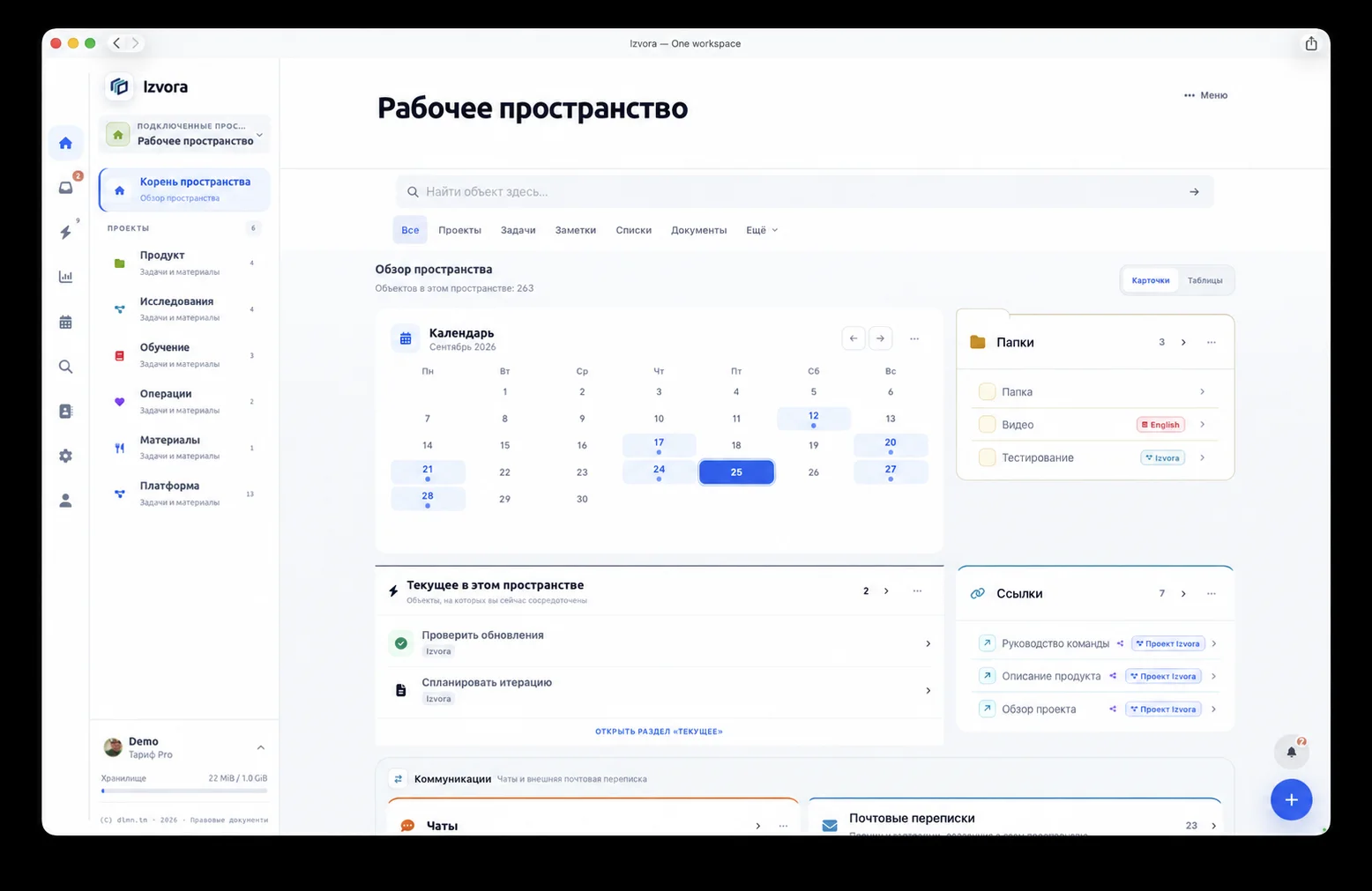Open the calendar card's three-dots menu
Image resolution: width=1372 pixels, height=891 pixels.
[x=914, y=338]
